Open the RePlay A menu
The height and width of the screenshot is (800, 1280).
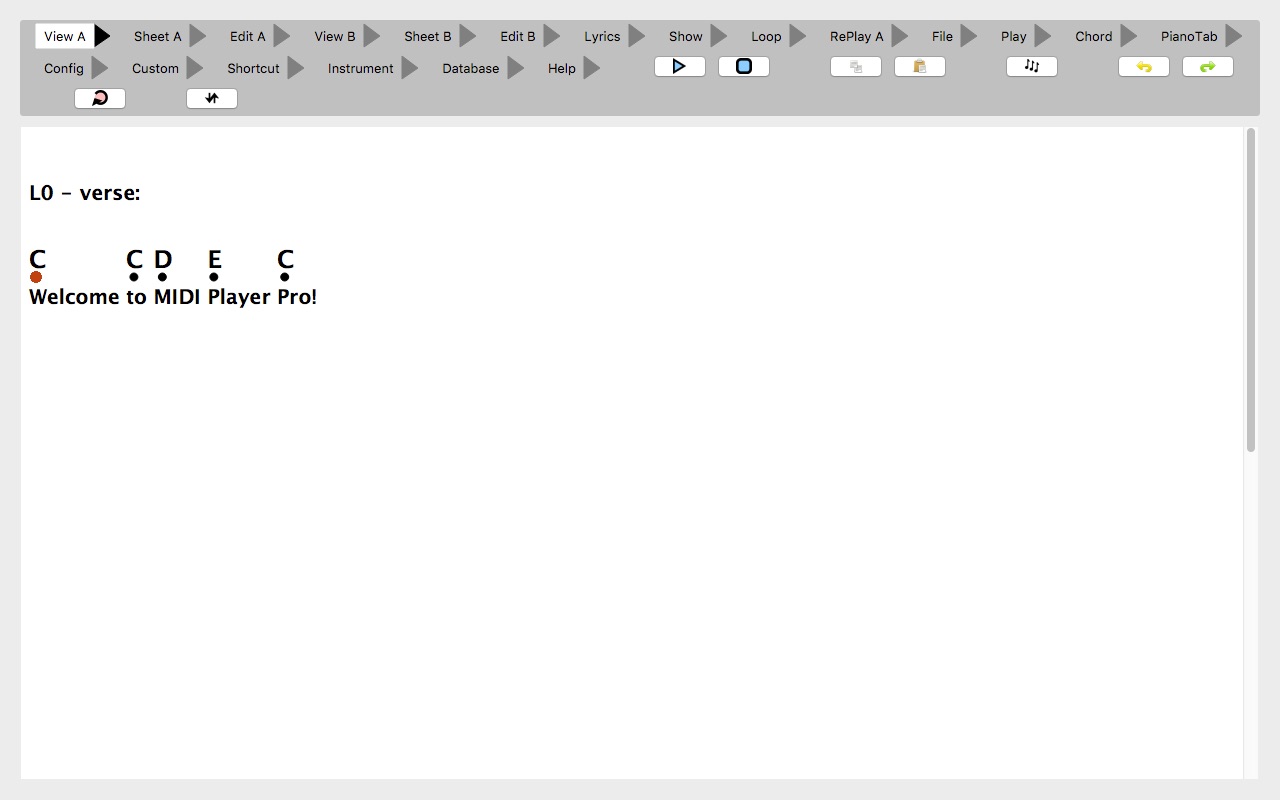click(857, 36)
